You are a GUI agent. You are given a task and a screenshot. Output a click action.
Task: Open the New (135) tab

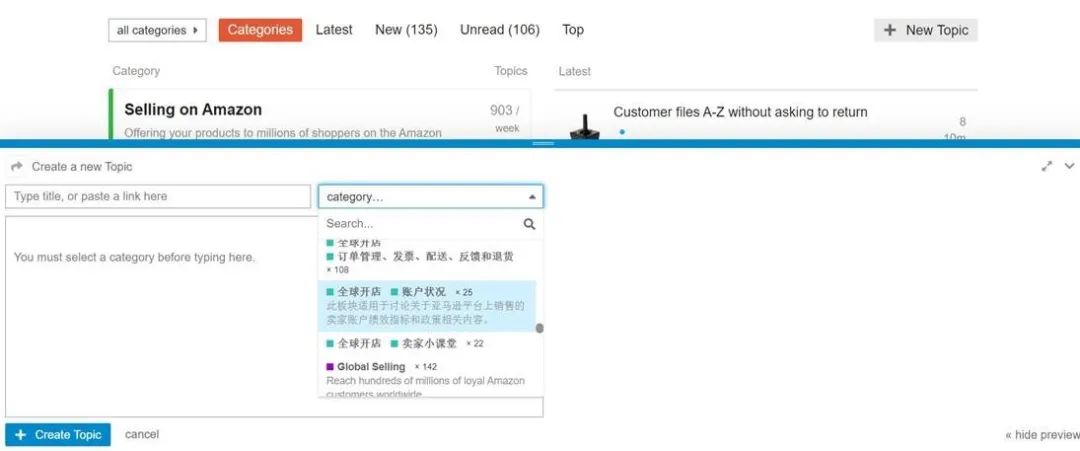[x=406, y=30]
